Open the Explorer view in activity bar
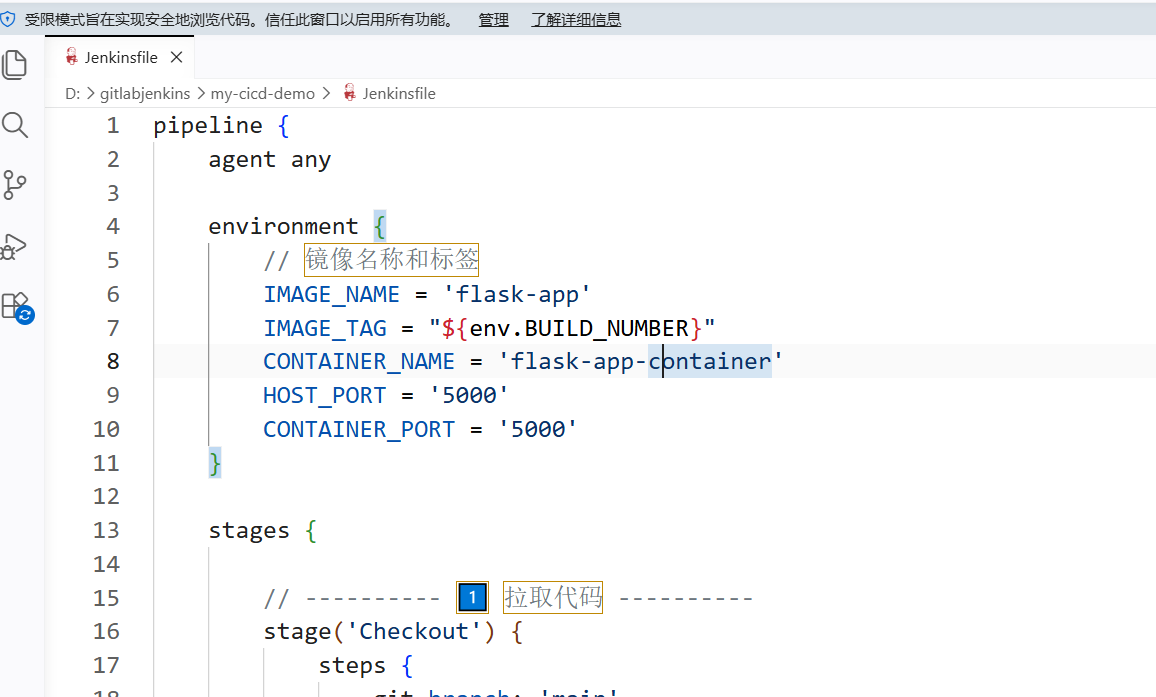Screen dimensions: 1156x697 click(15, 65)
